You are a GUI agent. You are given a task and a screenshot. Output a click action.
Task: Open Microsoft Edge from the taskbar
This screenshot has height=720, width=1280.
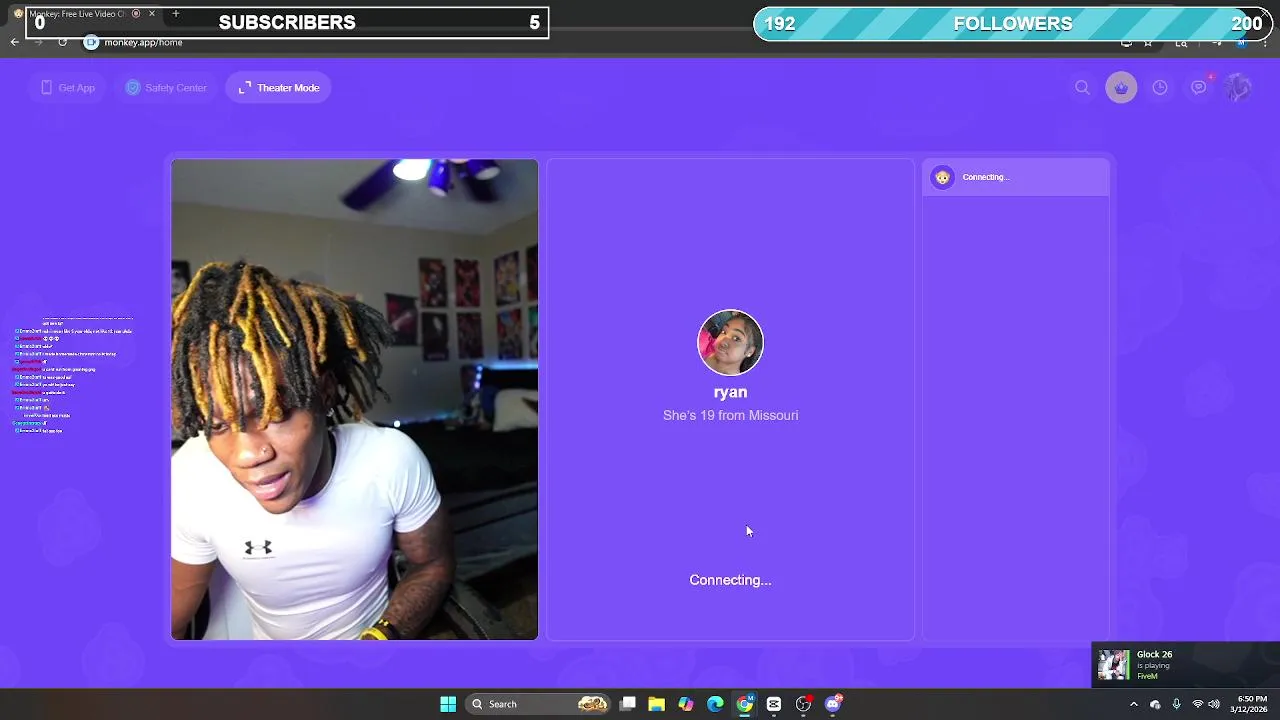[x=715, y=704]
